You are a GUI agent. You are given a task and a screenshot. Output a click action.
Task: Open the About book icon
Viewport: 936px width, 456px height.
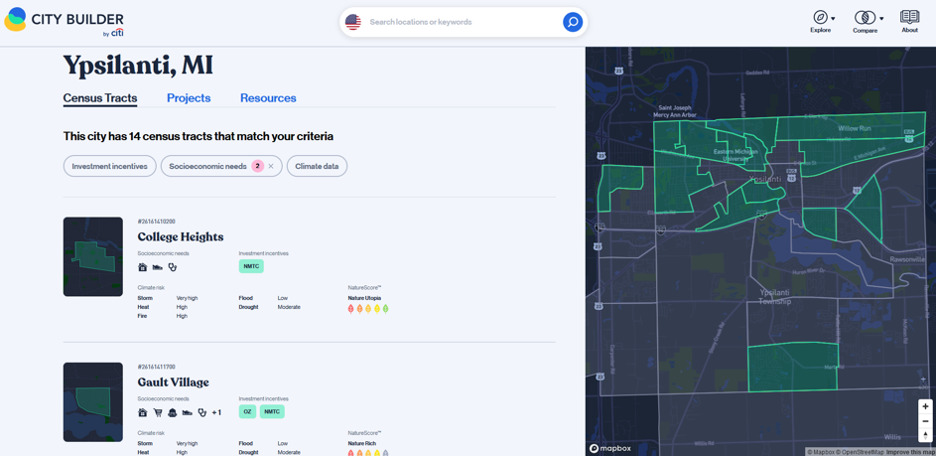click(909, 17)
